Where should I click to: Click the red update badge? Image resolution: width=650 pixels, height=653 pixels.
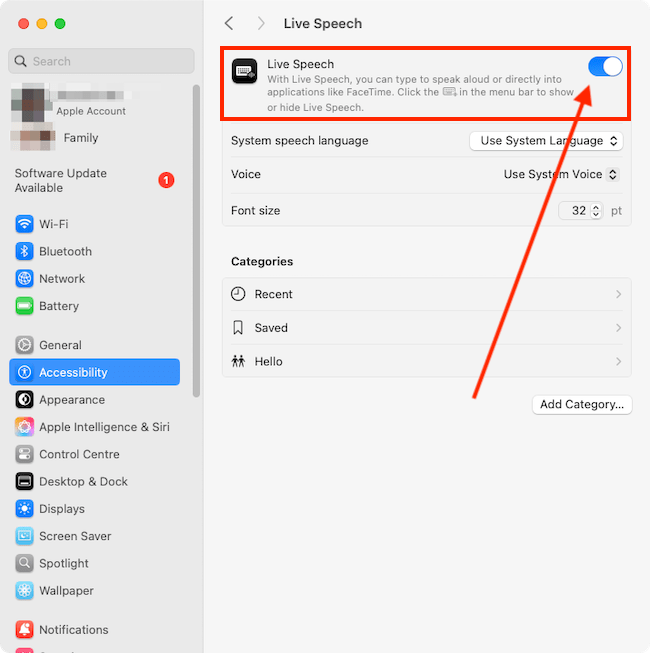tap(166, 180)
